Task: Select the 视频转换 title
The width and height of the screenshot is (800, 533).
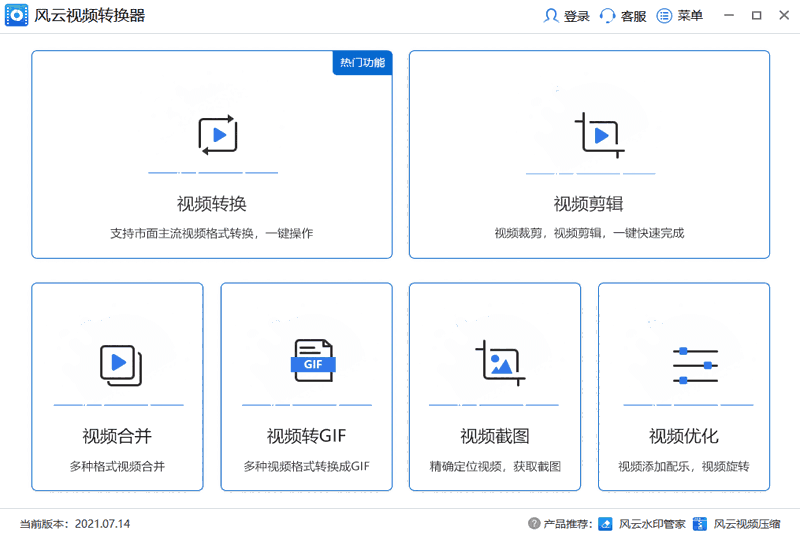Action: click(212, 204)
